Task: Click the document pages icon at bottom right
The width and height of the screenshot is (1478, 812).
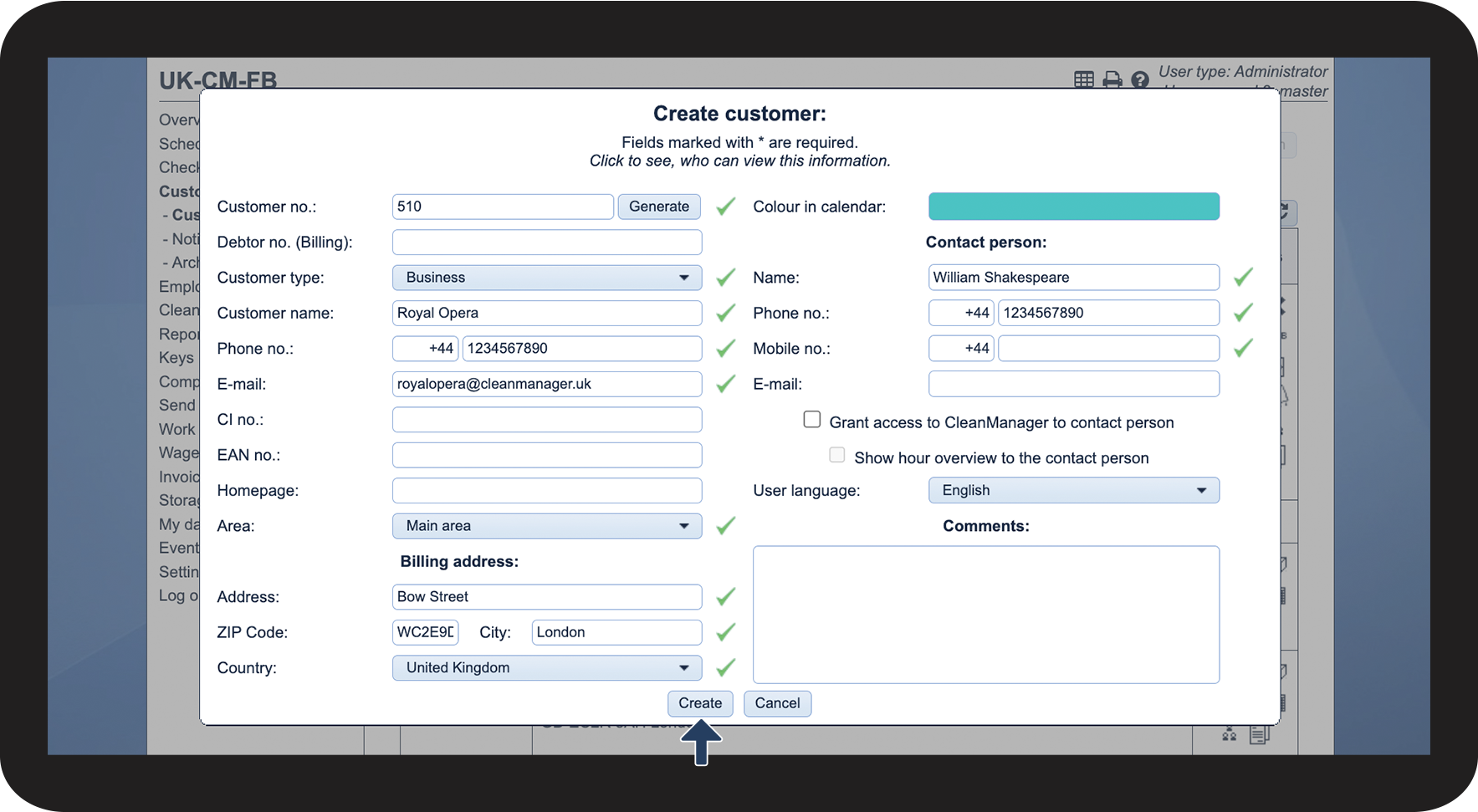Action: tap(1259, 735)
